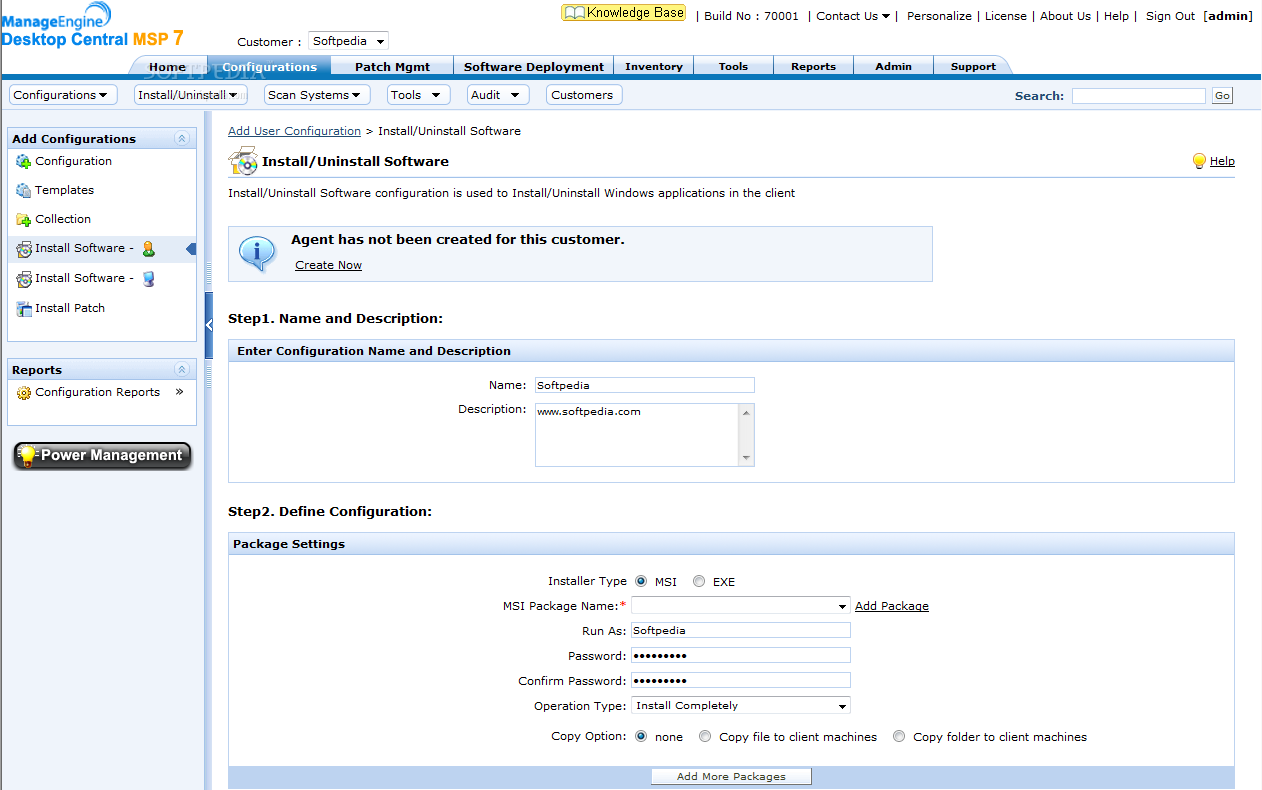1262x790 pixels.
Task: Click the Confirm Password field
Action: [741, 681]
